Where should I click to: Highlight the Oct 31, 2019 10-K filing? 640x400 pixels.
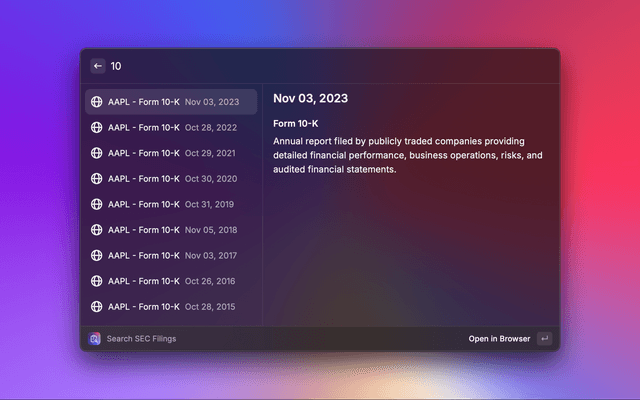170,204
